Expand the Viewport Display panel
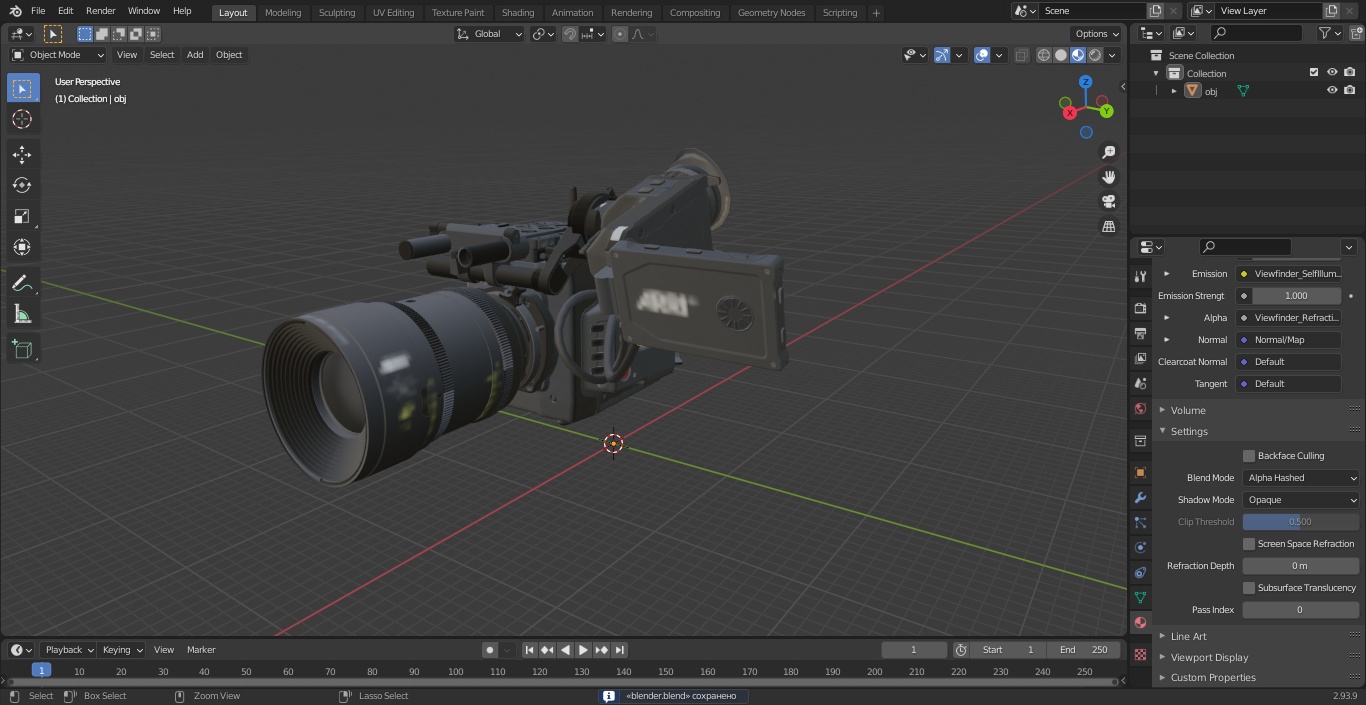The width and height of the screenshot is (1366, 705). point(1209,657)
